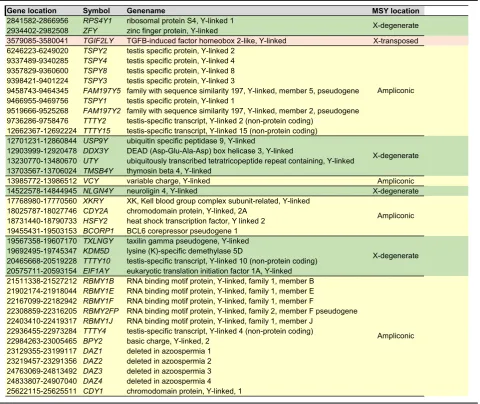Select gene symbol TSPY1
The width and height of the screenshot is (480, 404).
(94, 101)
